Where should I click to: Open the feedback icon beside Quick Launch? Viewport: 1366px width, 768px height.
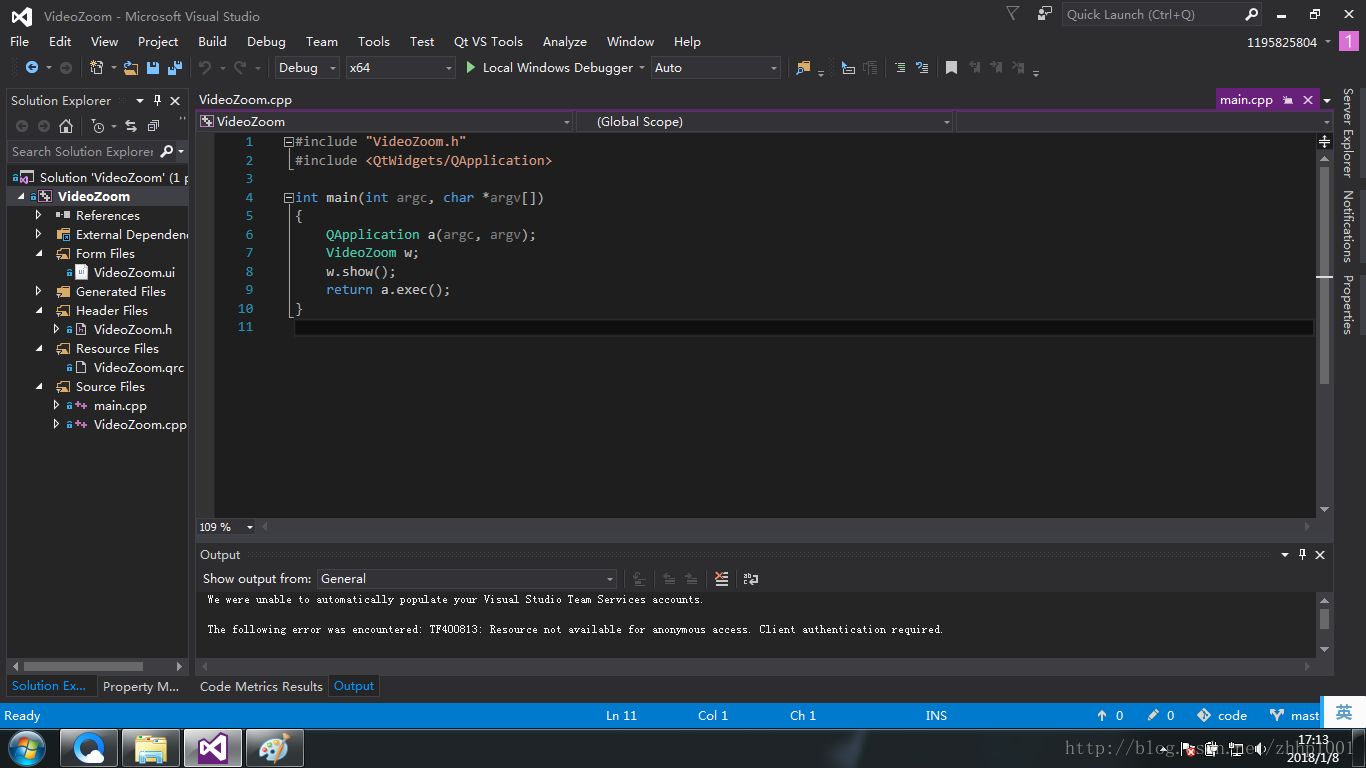[x=1044, y=14]
